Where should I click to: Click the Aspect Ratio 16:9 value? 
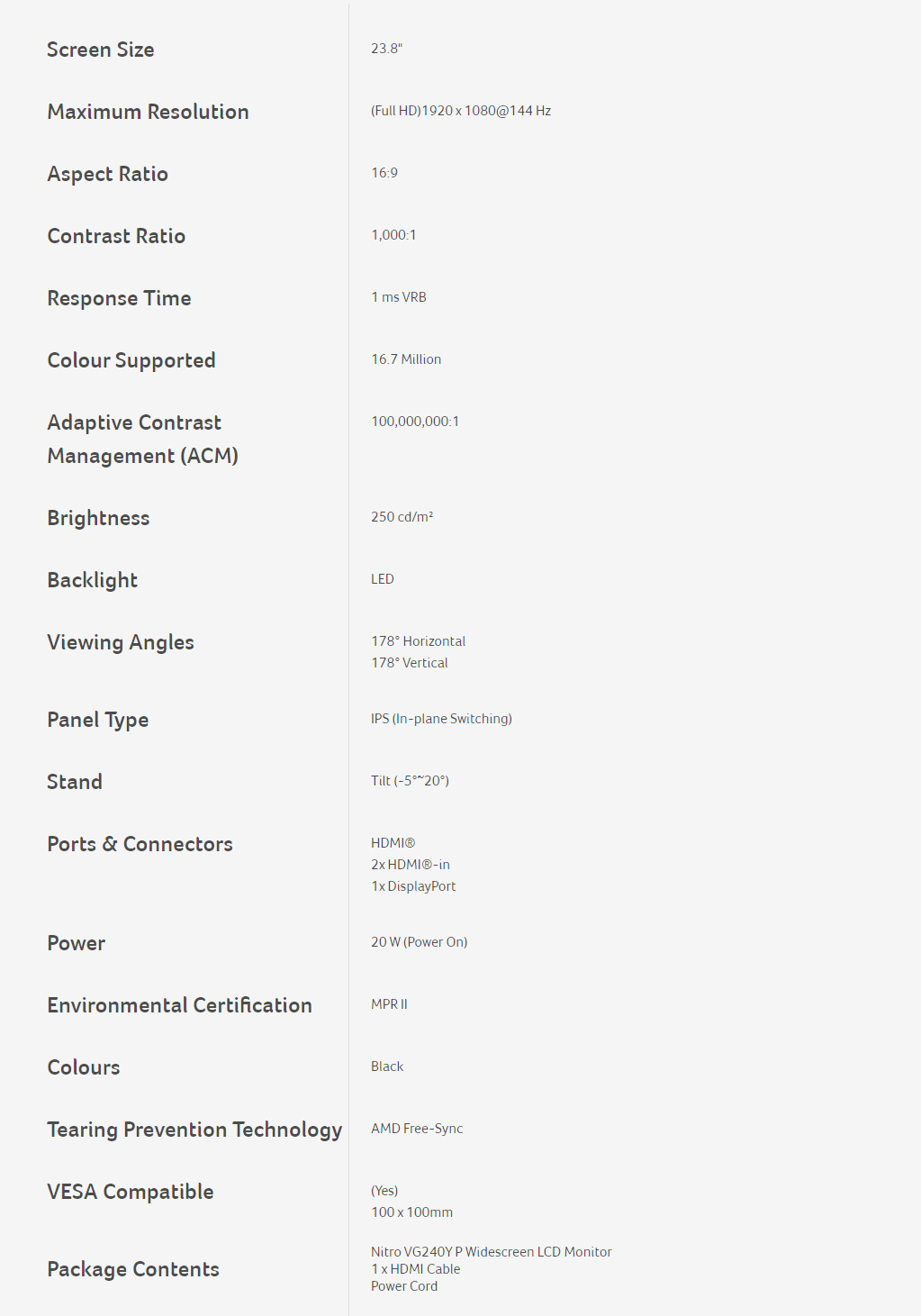(x=384, y=173)
